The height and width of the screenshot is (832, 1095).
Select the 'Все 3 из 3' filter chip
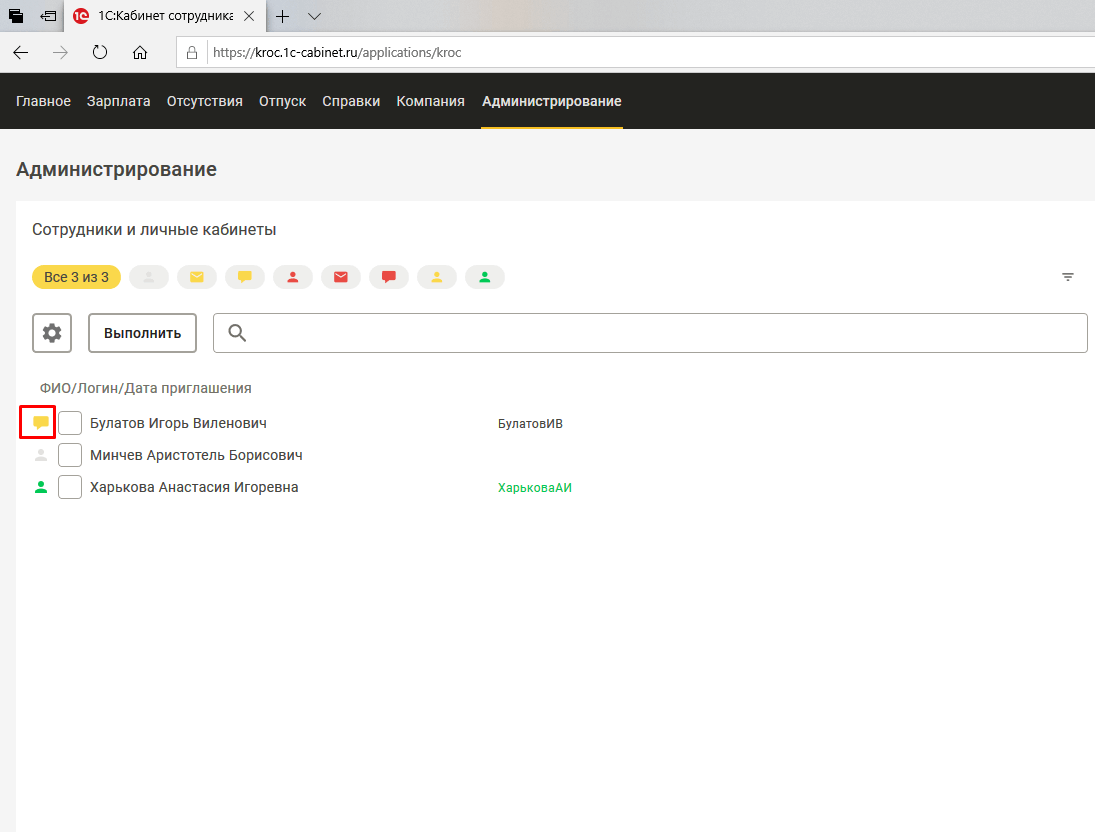click(76, 277)
